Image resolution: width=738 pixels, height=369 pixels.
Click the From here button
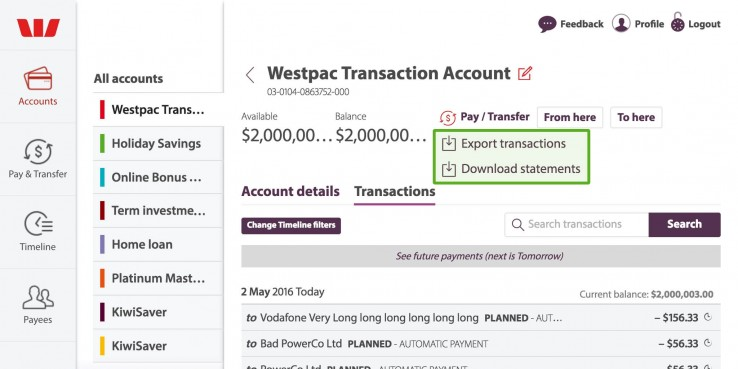click(570, 117)
